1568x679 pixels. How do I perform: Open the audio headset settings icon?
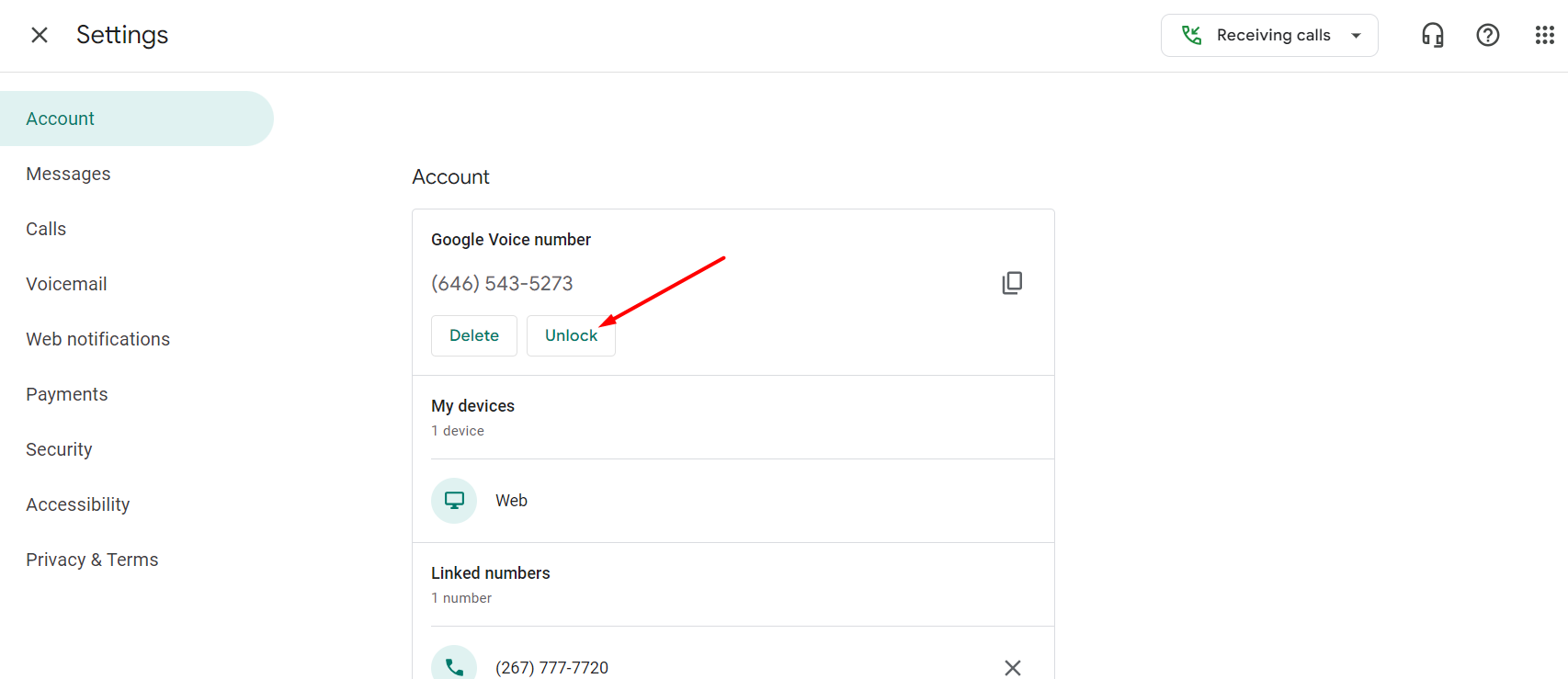point(1432,35)
